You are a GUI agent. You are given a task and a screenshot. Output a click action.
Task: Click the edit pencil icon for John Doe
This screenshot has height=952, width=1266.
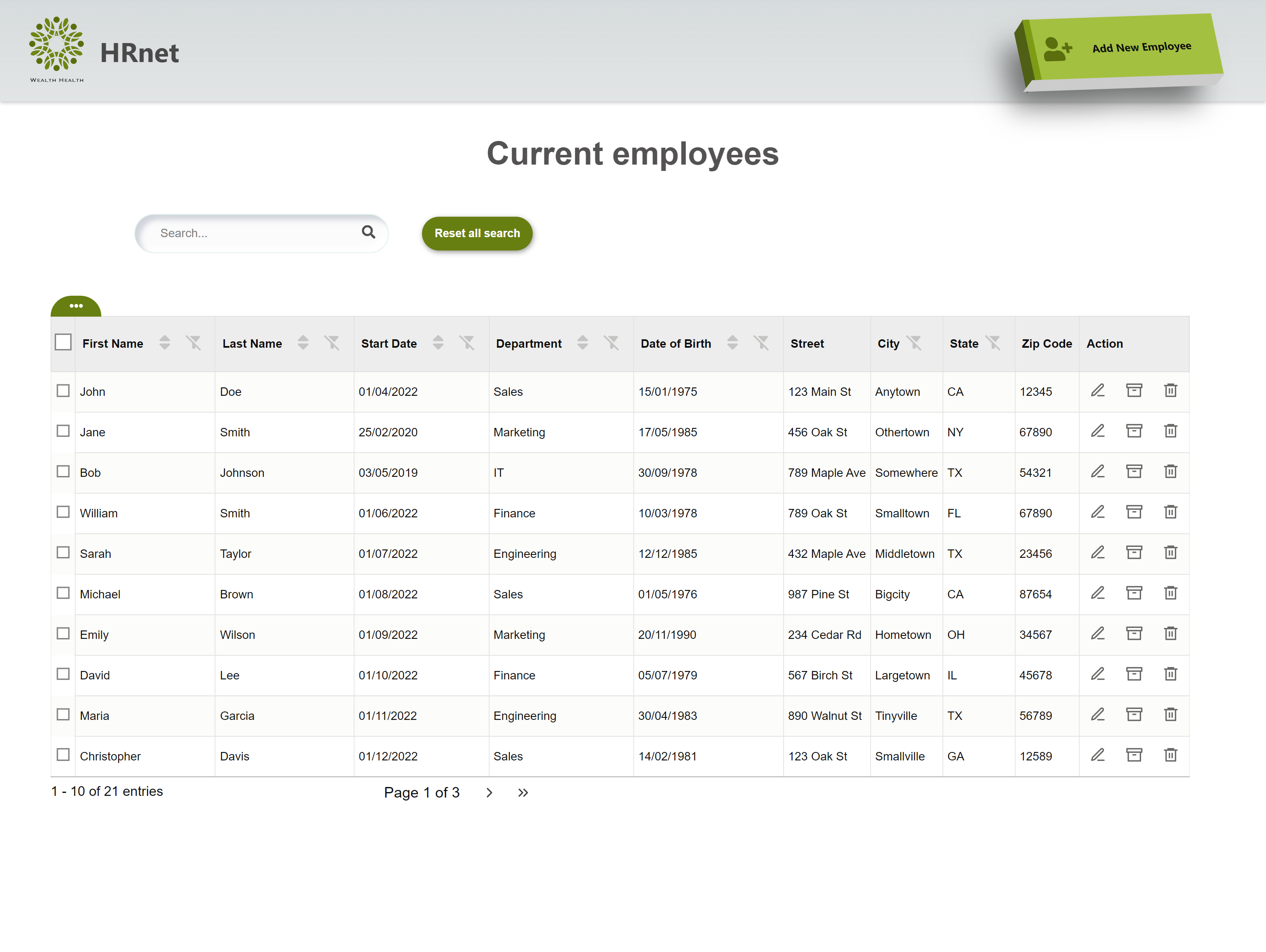click(x=1097, y=390)
